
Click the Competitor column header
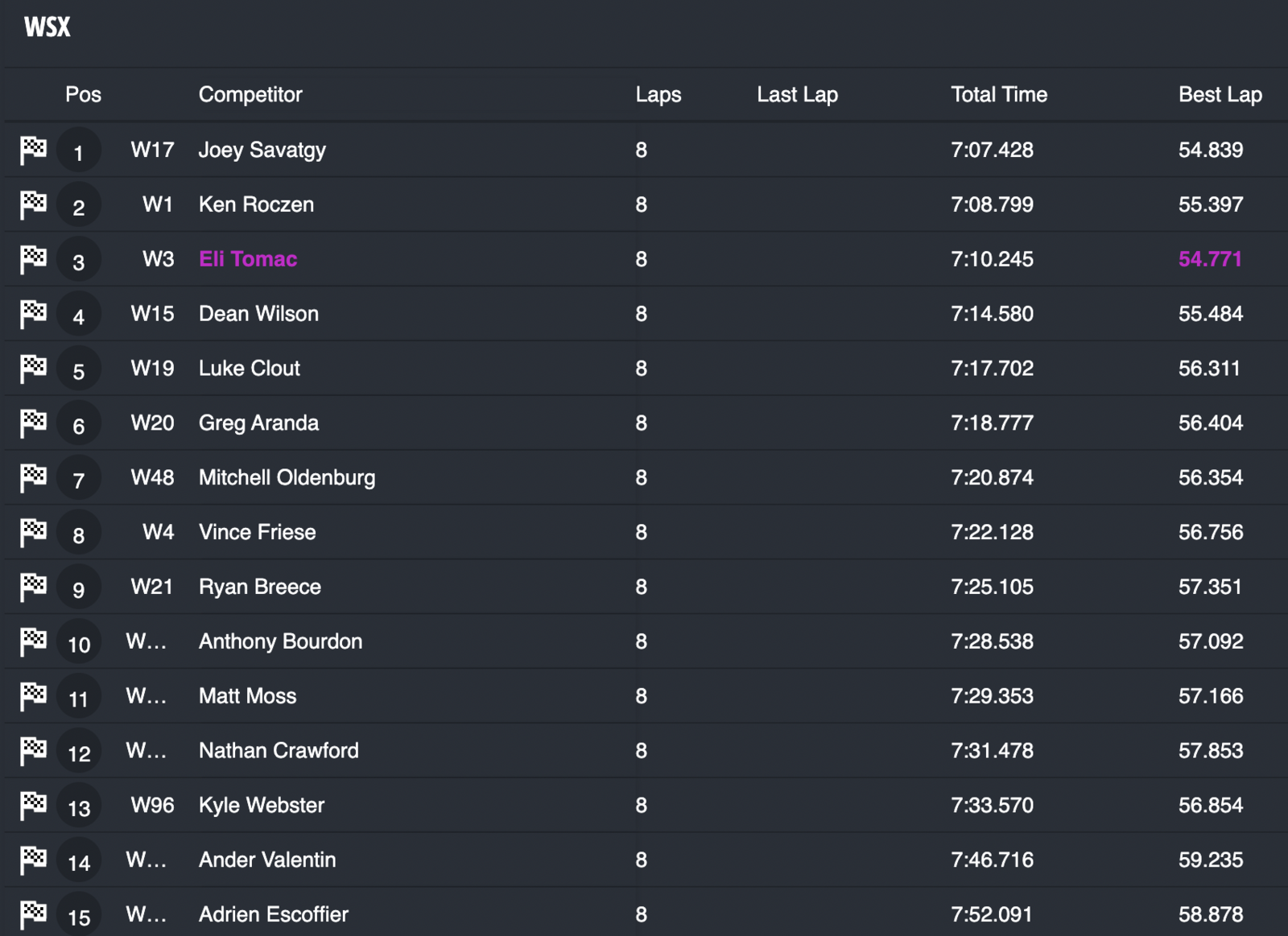[250, 95]
